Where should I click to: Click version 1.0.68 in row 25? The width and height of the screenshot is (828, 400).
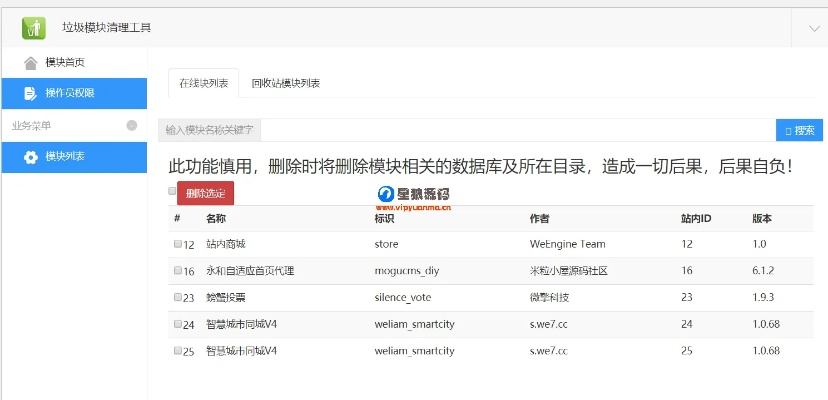tap(766, 351)
